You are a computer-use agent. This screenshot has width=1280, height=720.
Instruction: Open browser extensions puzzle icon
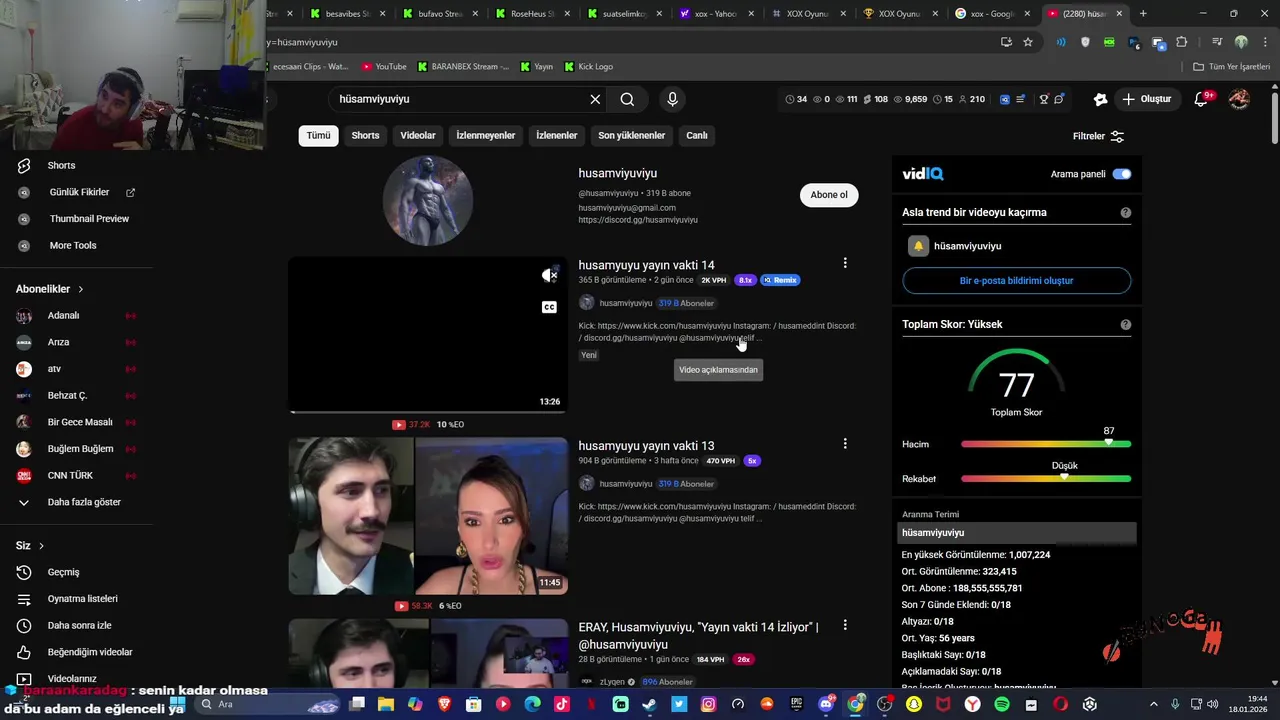click(1182, 42)
